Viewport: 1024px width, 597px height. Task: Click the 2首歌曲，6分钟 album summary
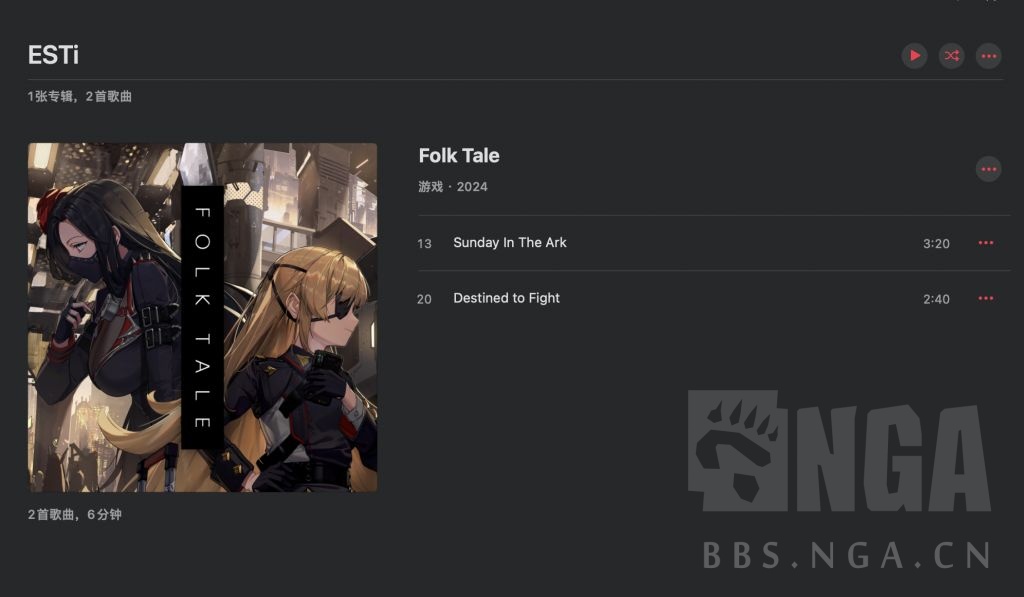(x=74, y=515)
